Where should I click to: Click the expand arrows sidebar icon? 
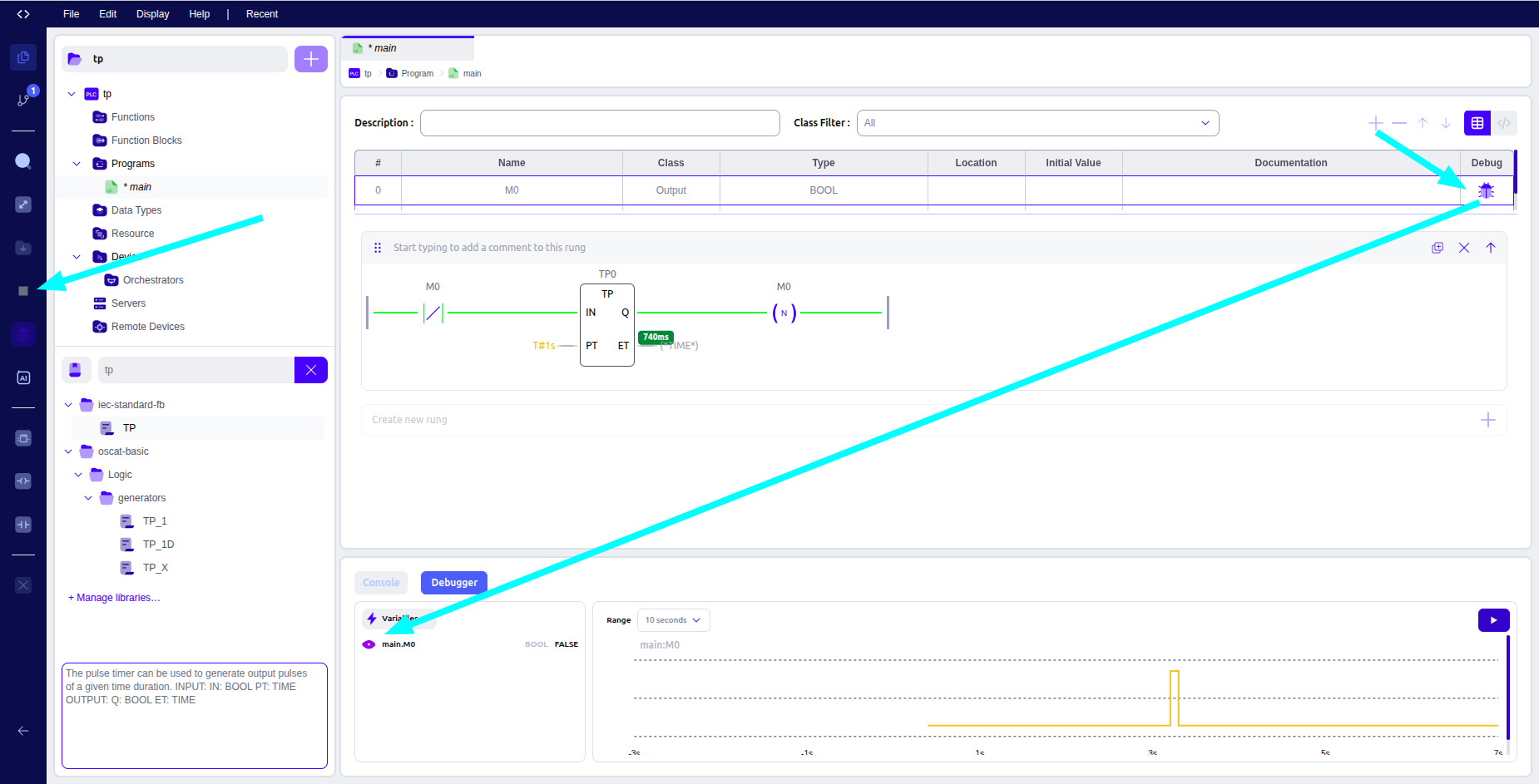pyautogui.click(x=23, y=205)
